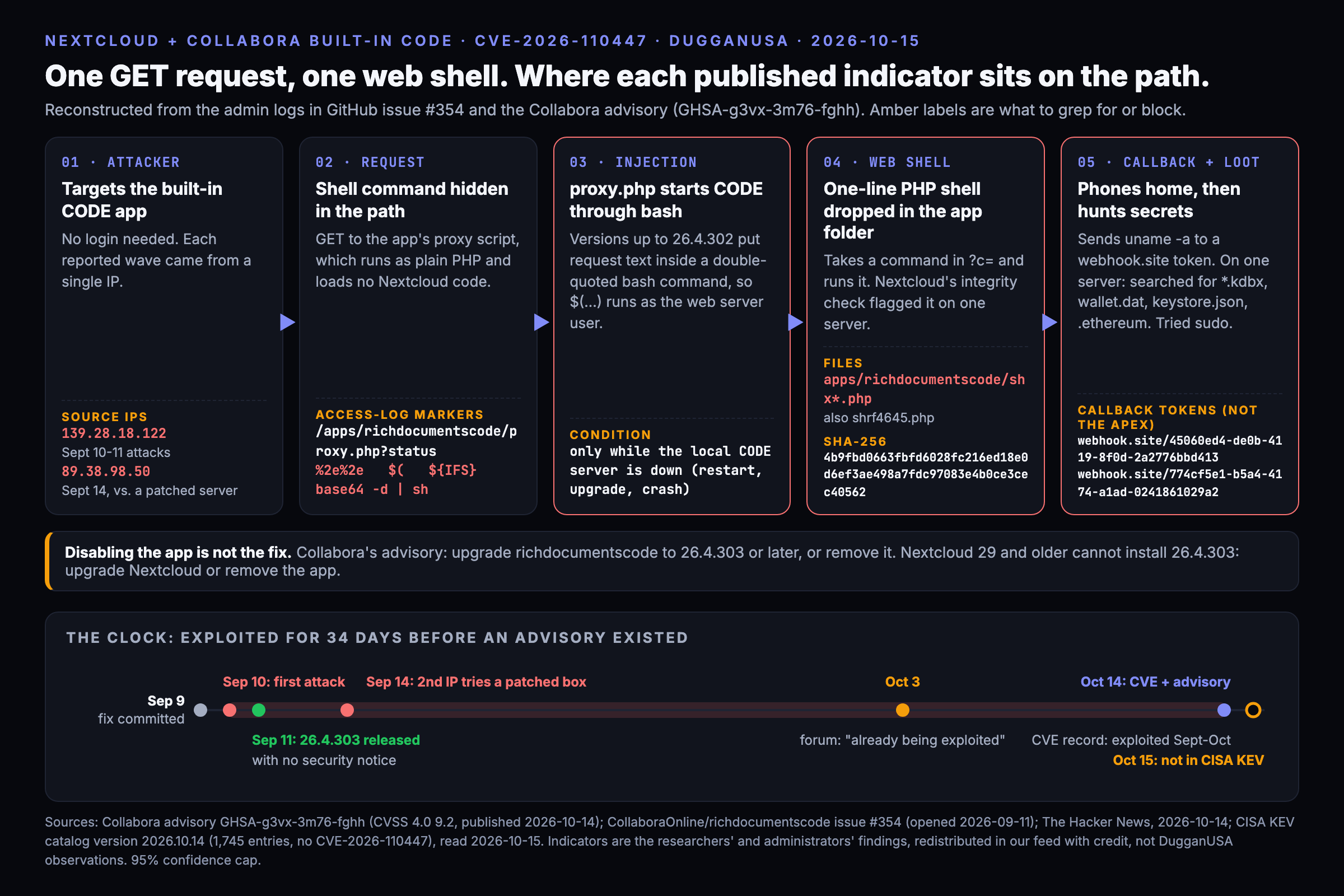This screenshot has height=896, width=1344.
Task: Click the "05 · CALLBACK + LOOT" card label
Action: coord(1169,162)
